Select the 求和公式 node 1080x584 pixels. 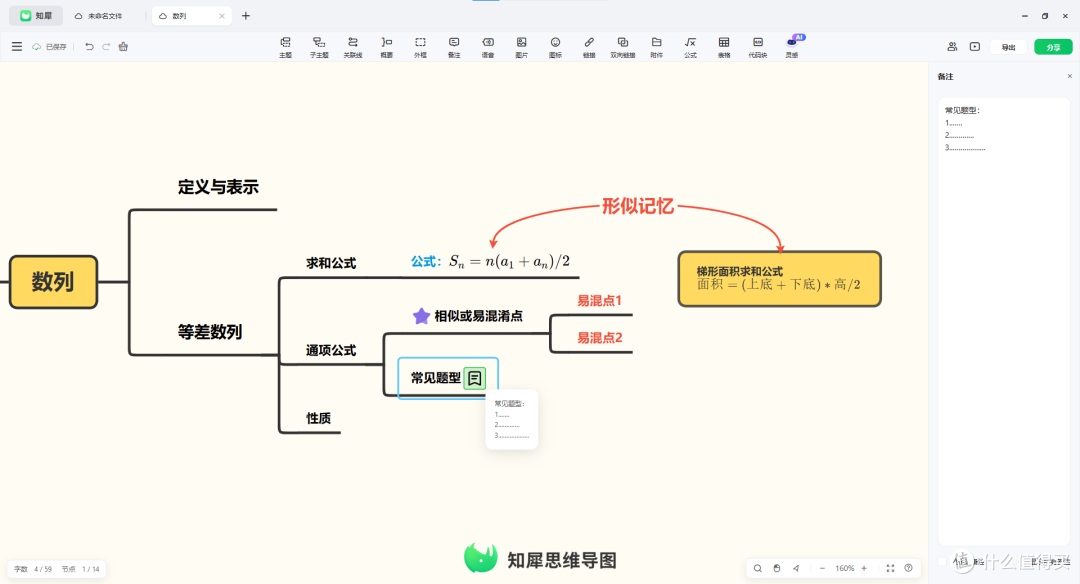coord(331,263)
